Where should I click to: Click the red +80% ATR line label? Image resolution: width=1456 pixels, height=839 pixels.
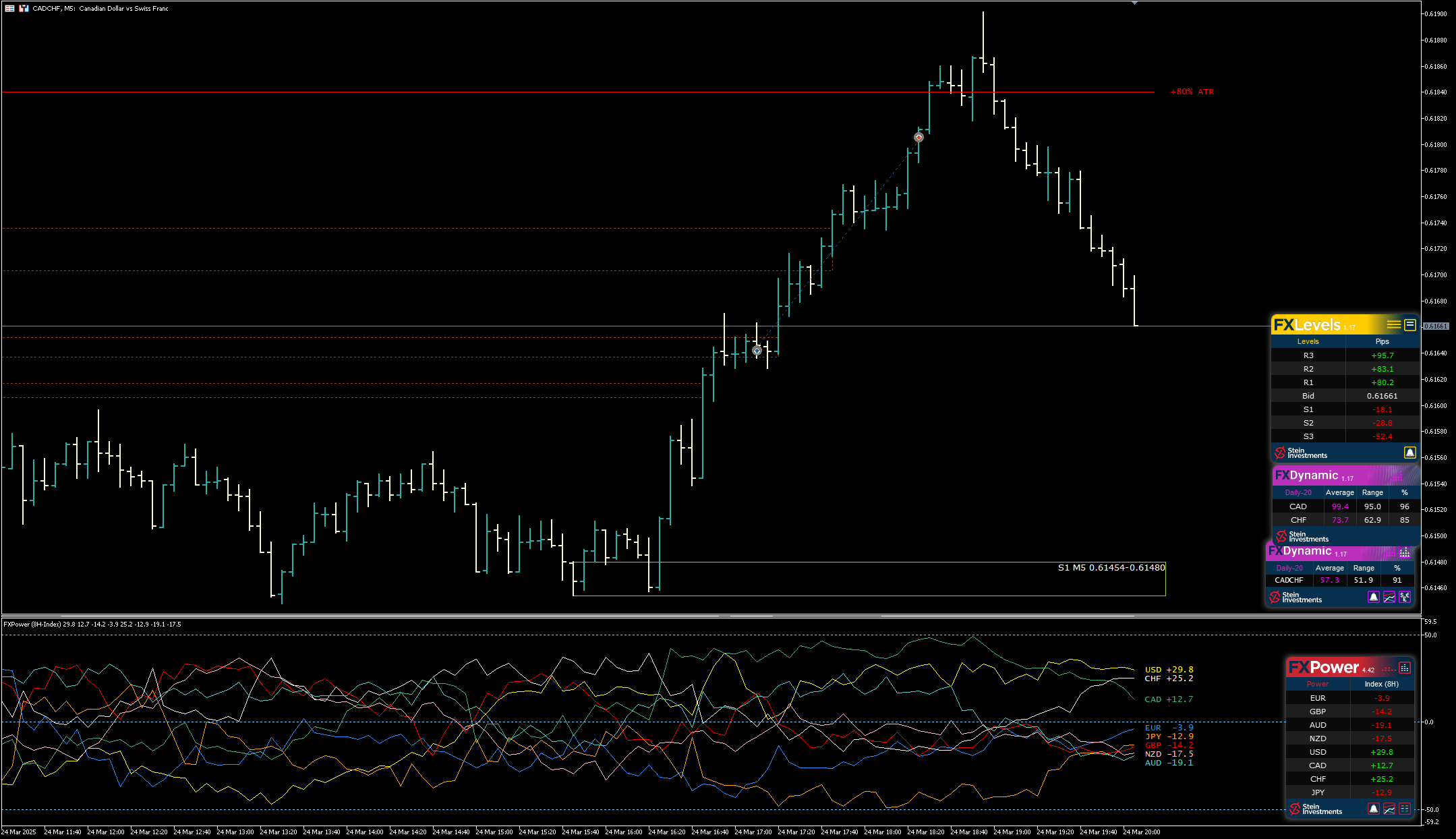[1192, 92]
